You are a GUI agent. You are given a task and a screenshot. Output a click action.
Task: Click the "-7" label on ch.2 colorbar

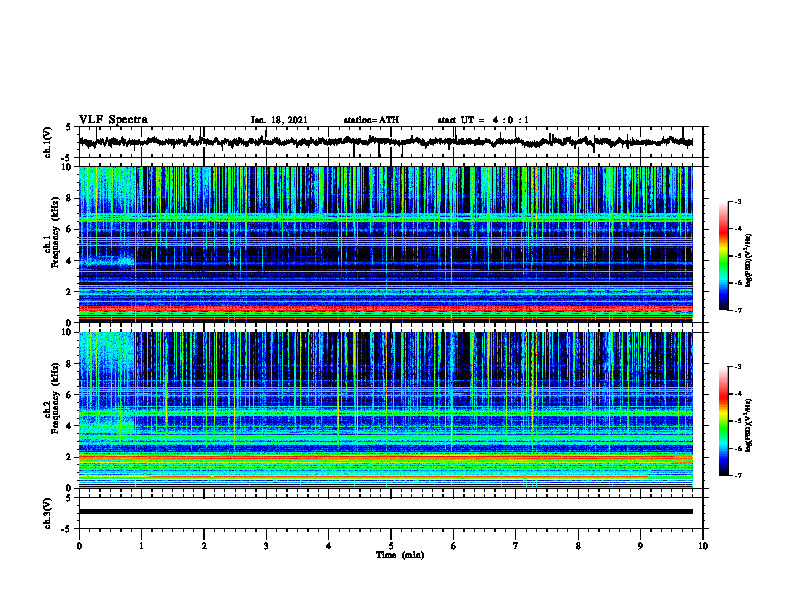pyautogui.click(x=738, y=475)
